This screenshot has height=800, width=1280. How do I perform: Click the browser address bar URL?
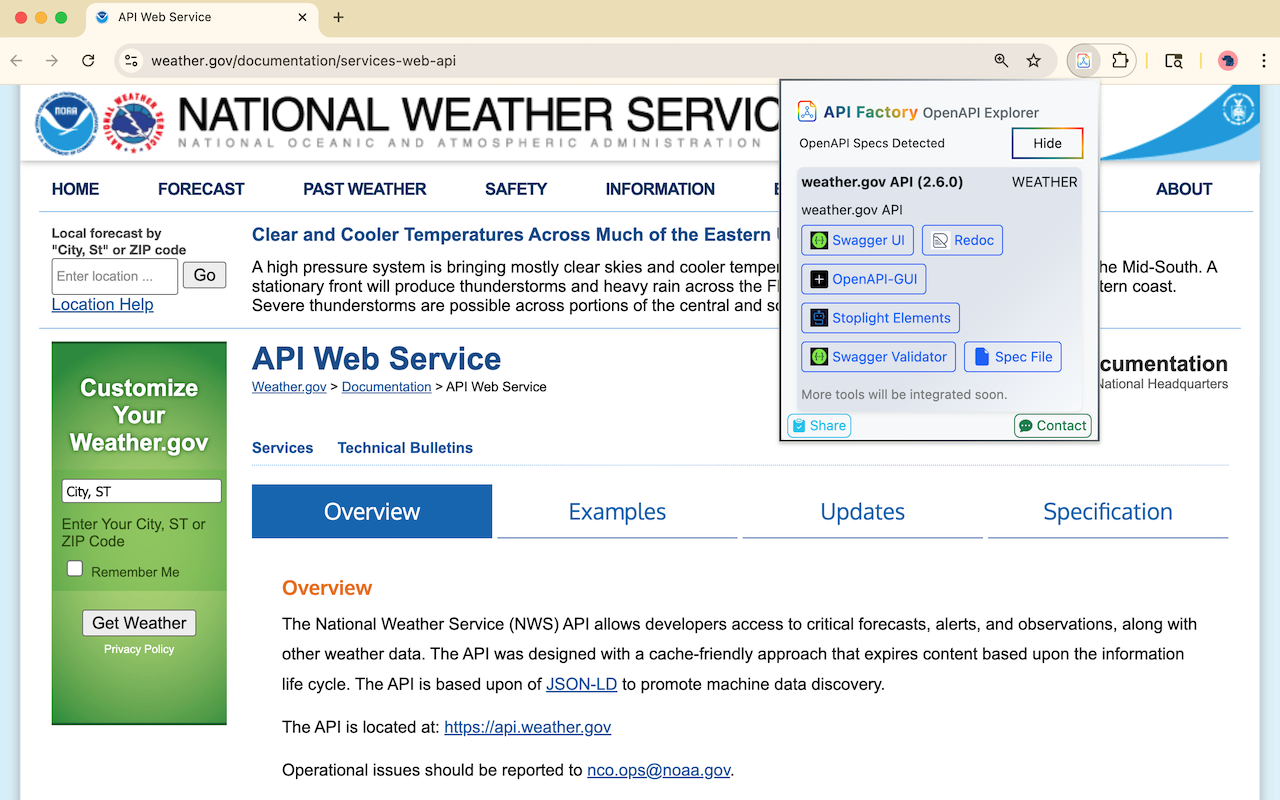coord(303,61)
